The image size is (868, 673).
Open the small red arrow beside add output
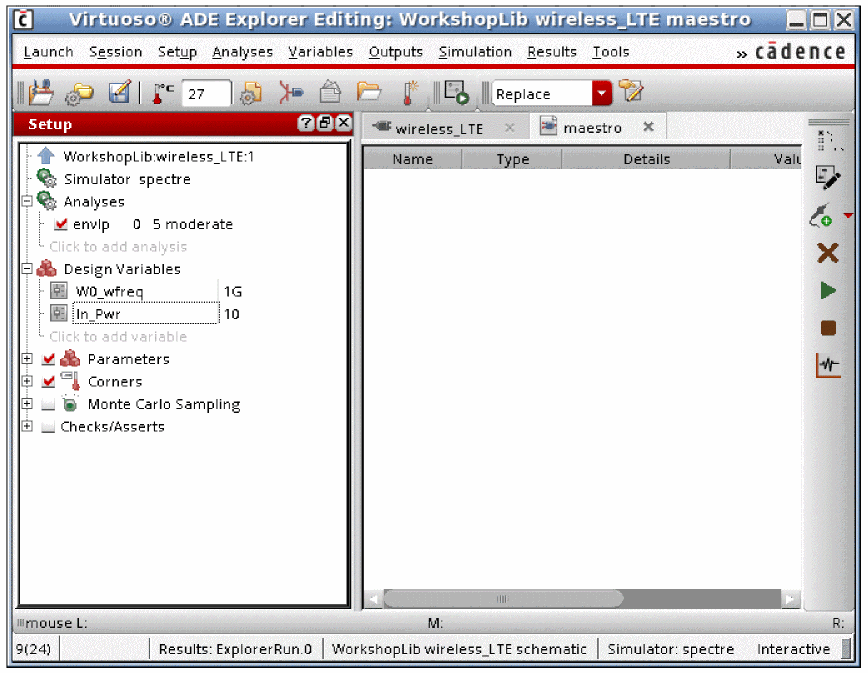pos(848,215)
